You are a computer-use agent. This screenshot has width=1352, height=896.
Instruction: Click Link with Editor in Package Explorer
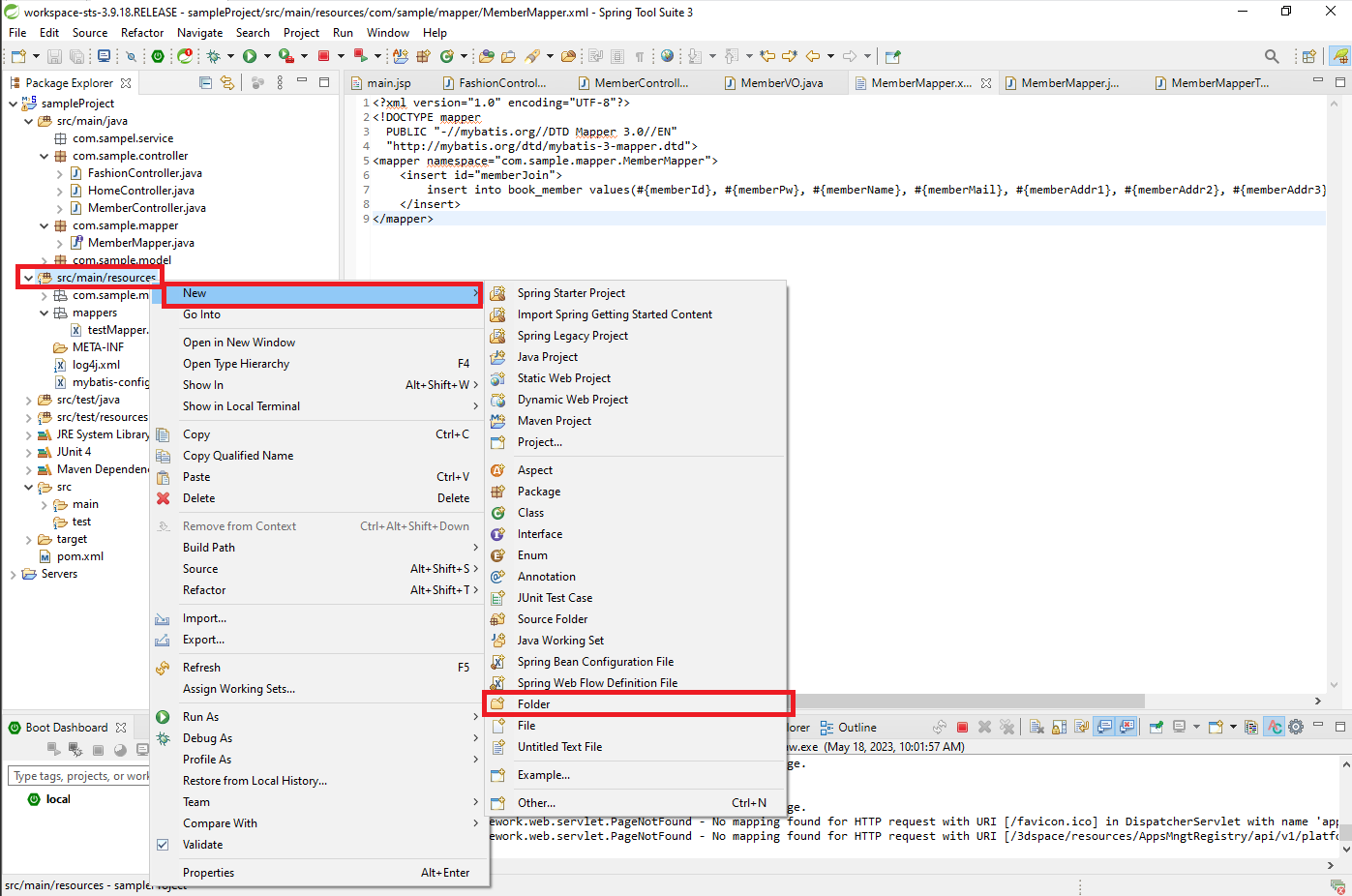[226, 82]
